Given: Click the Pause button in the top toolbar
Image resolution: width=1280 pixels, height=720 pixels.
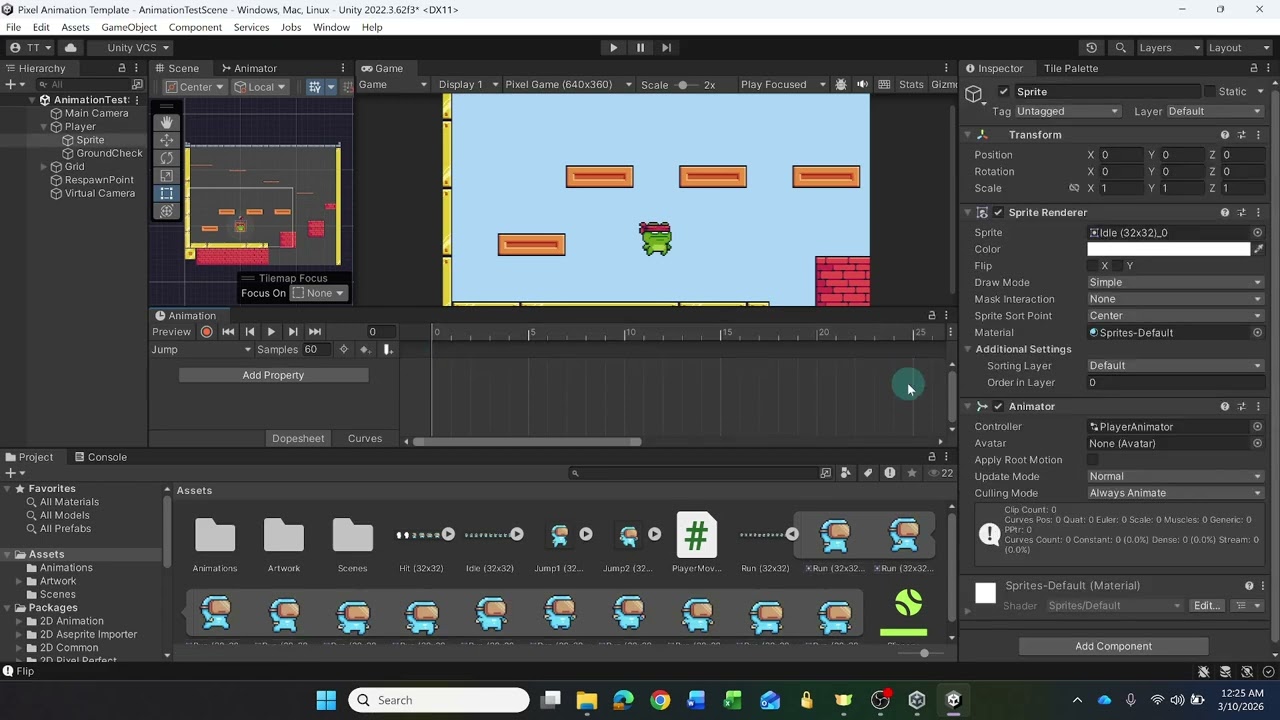Looking at the screenshot, I should 640,47.
